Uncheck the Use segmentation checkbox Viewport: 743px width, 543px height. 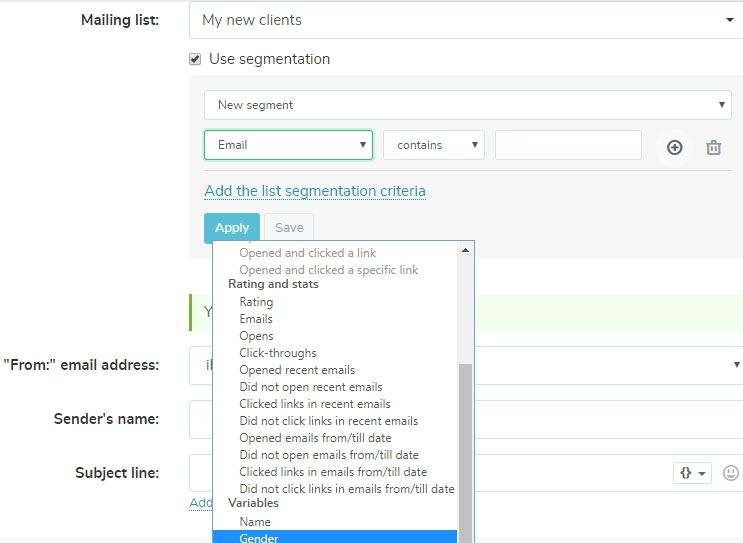[195, 59]
